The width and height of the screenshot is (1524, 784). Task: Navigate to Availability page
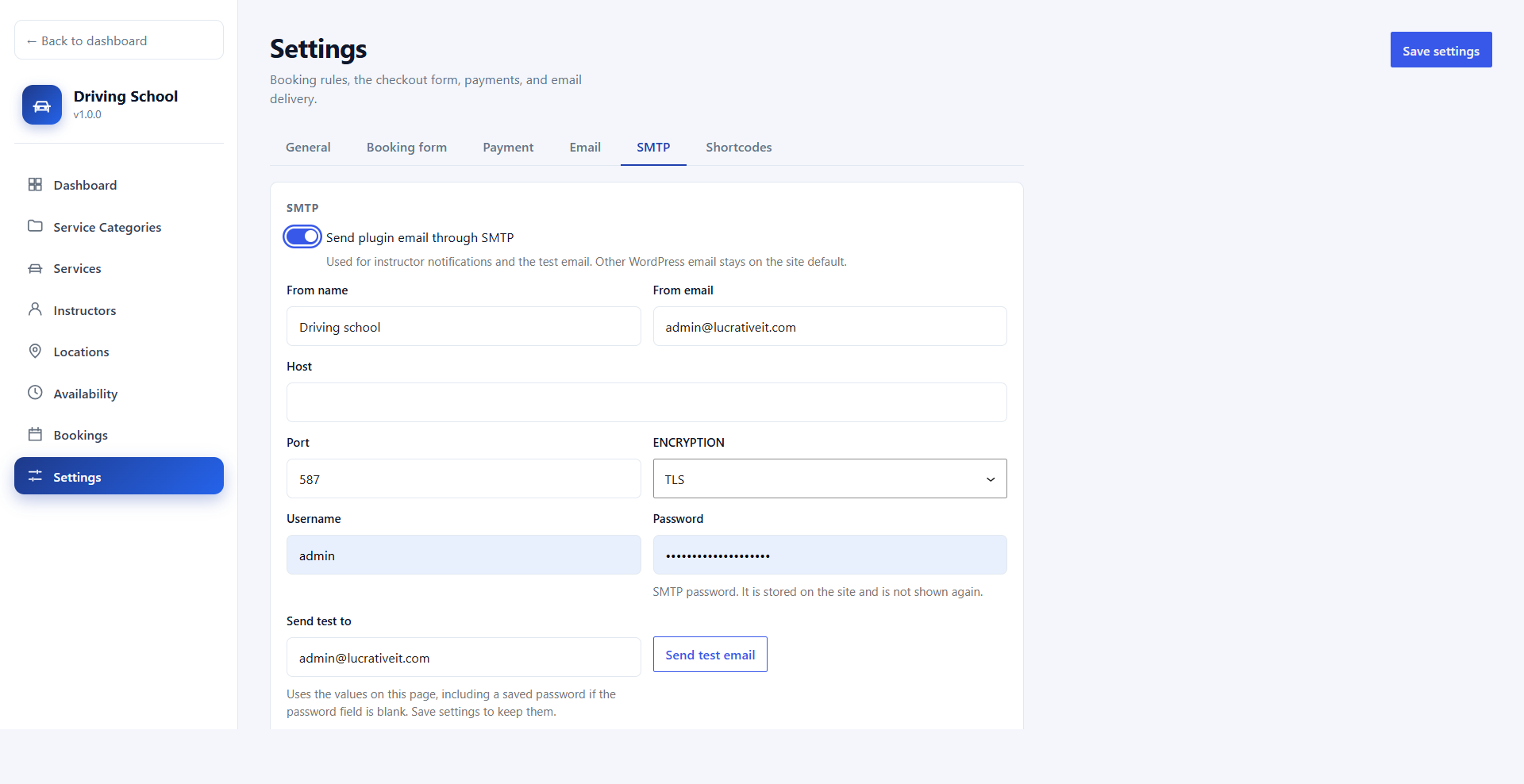pyautogui.click(x=119, y=394)
